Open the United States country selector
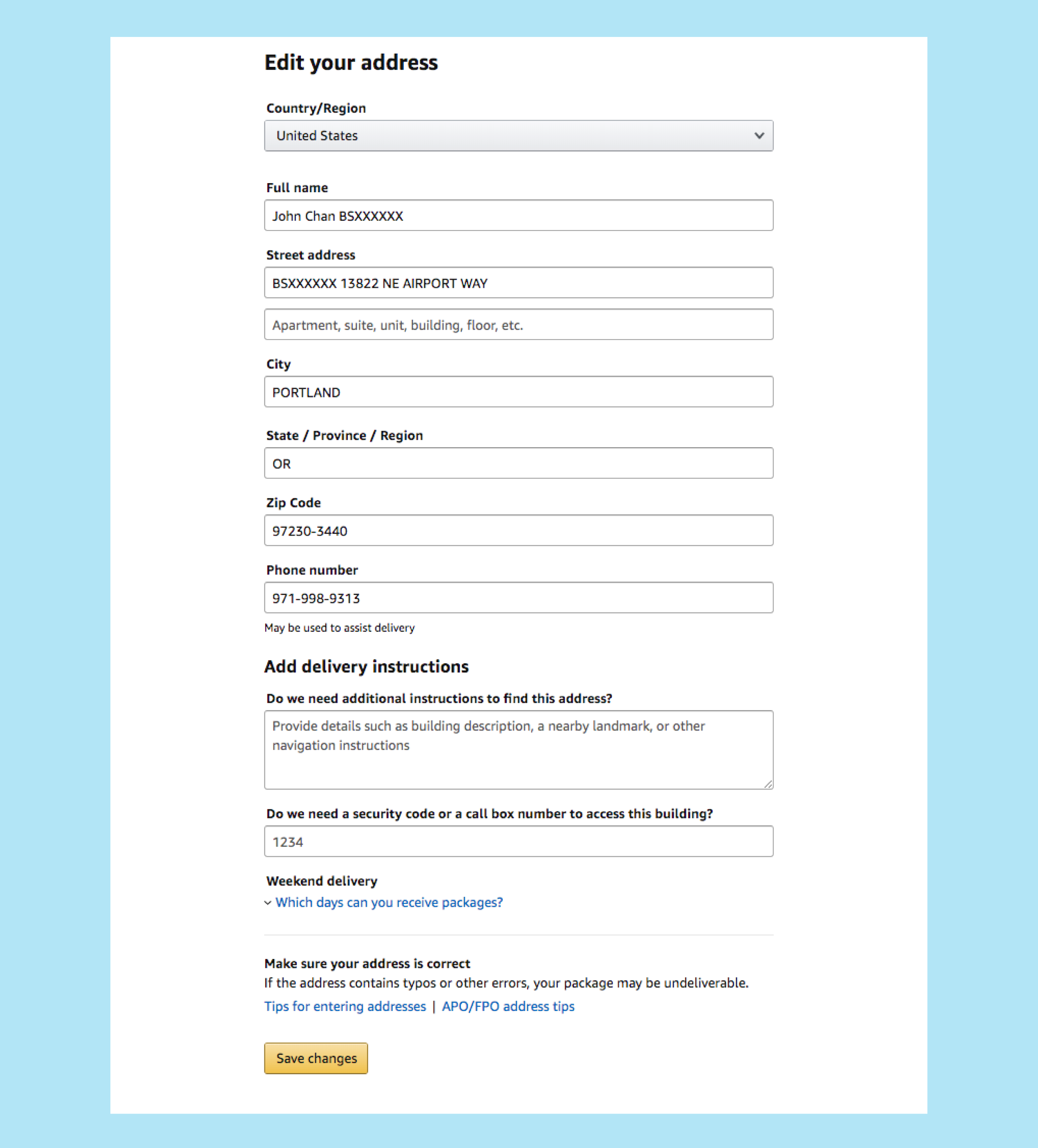Viewport: 1038px width, 1148px height. tap(518, 135)
